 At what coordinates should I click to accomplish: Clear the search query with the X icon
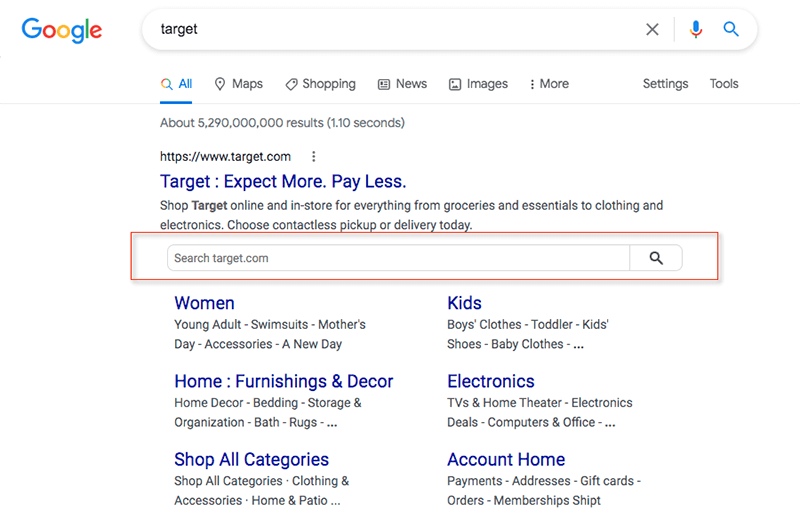tap(652, 30)
